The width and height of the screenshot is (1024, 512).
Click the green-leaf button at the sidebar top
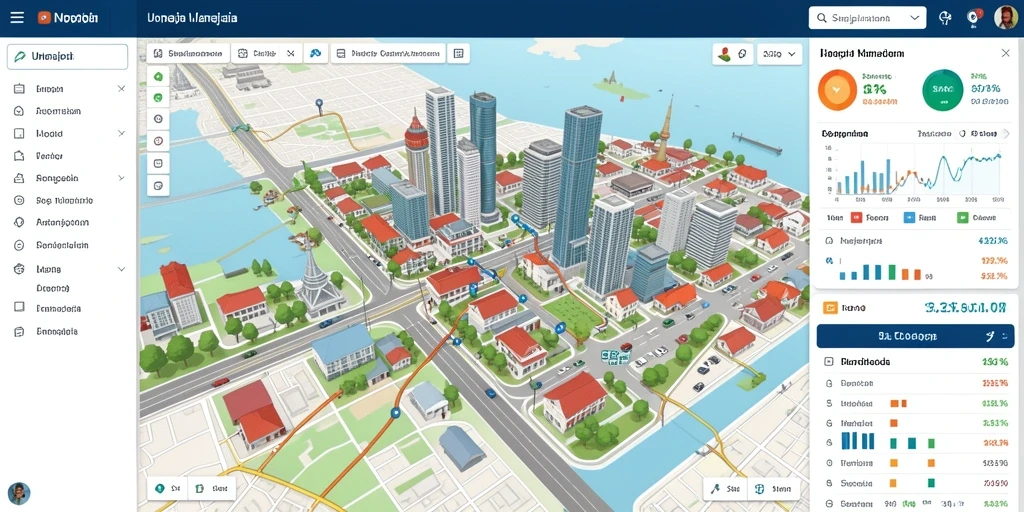pos(67,57)
